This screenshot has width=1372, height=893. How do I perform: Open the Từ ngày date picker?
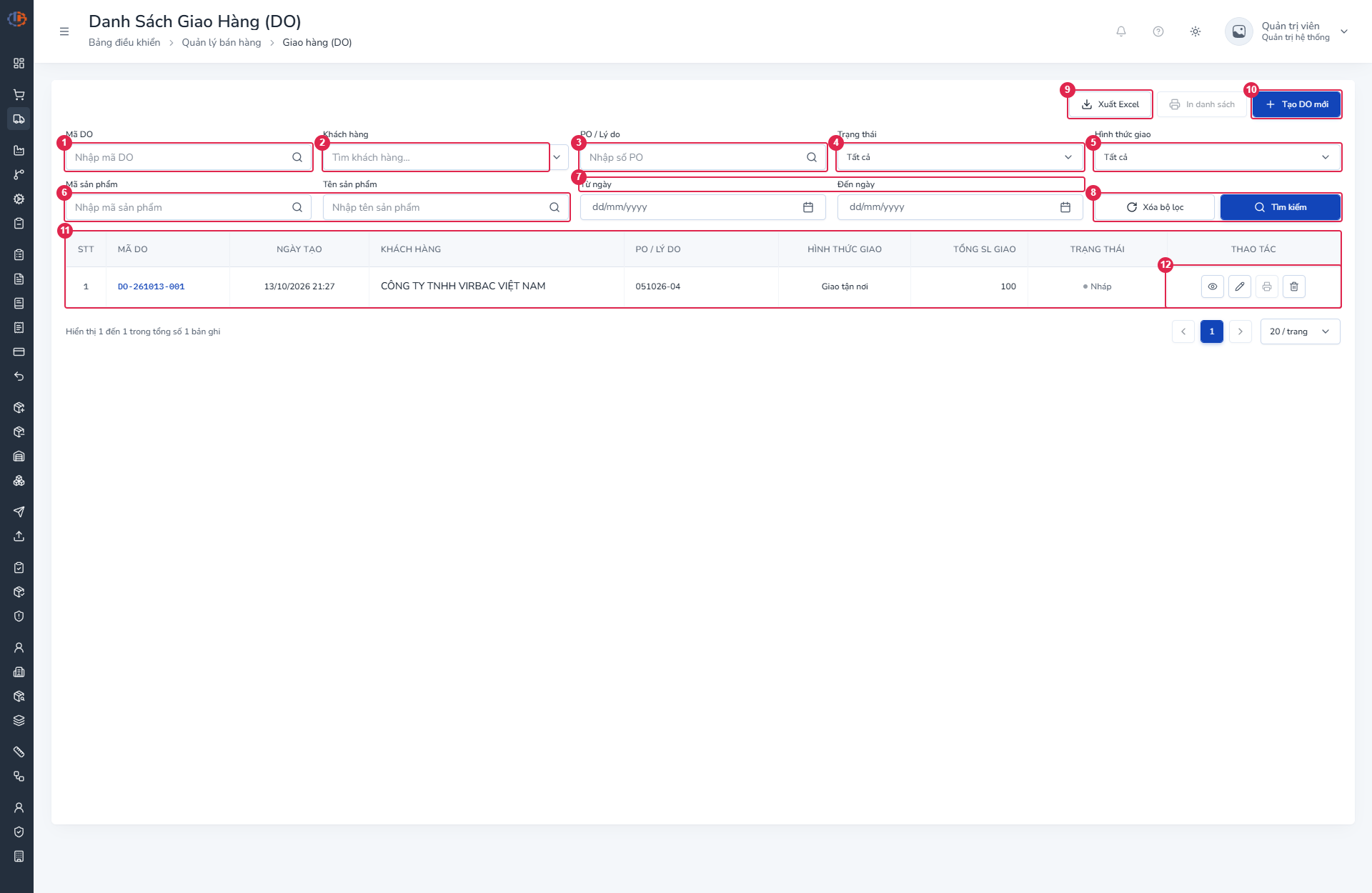(x=702, y=207)
